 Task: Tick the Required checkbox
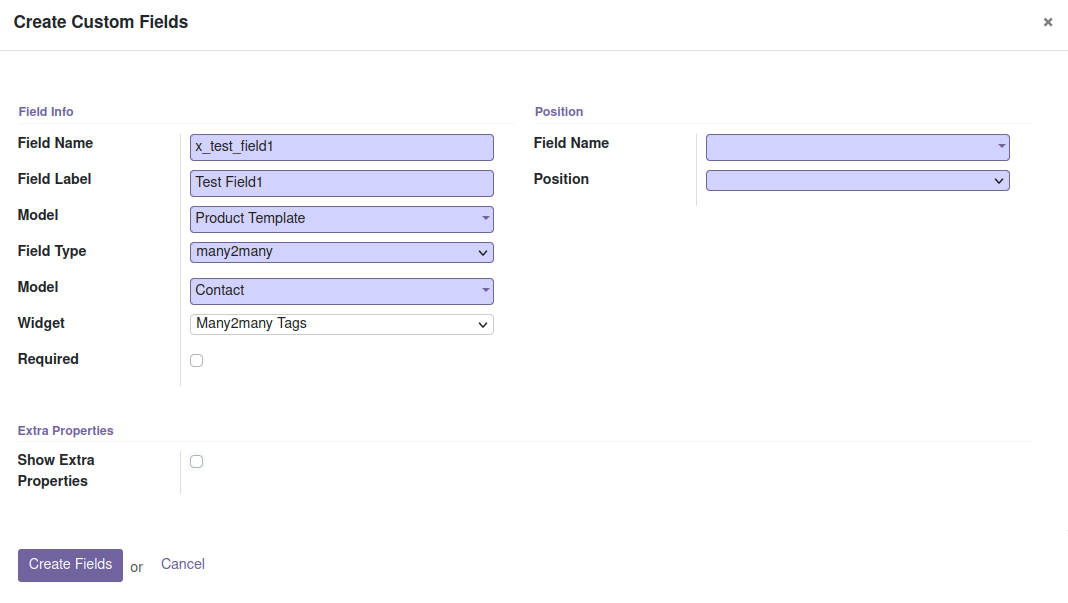pos(197,360)
